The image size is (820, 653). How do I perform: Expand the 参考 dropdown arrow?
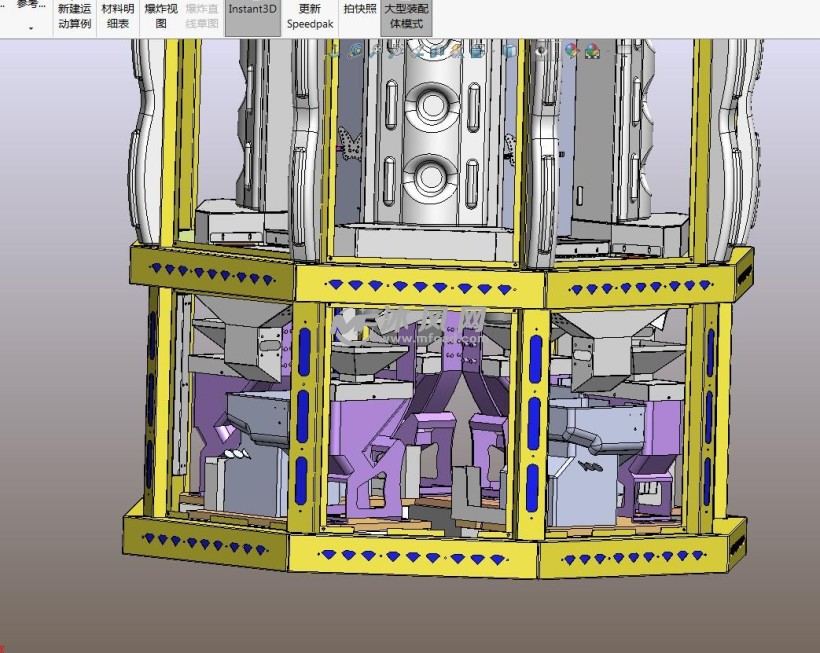(x=30, y=27)
